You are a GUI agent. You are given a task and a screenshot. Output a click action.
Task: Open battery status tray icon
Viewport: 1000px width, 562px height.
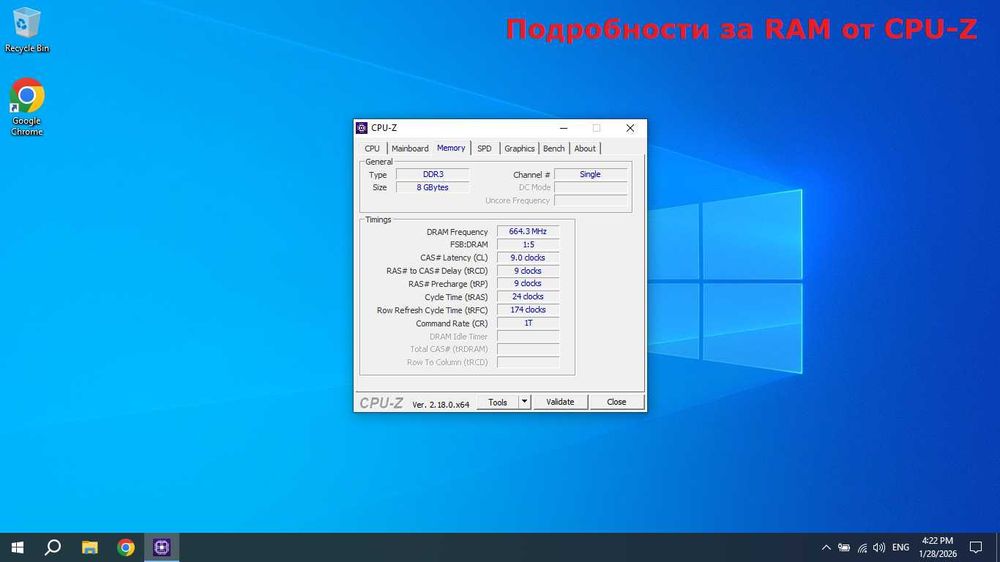click(844, 547)
